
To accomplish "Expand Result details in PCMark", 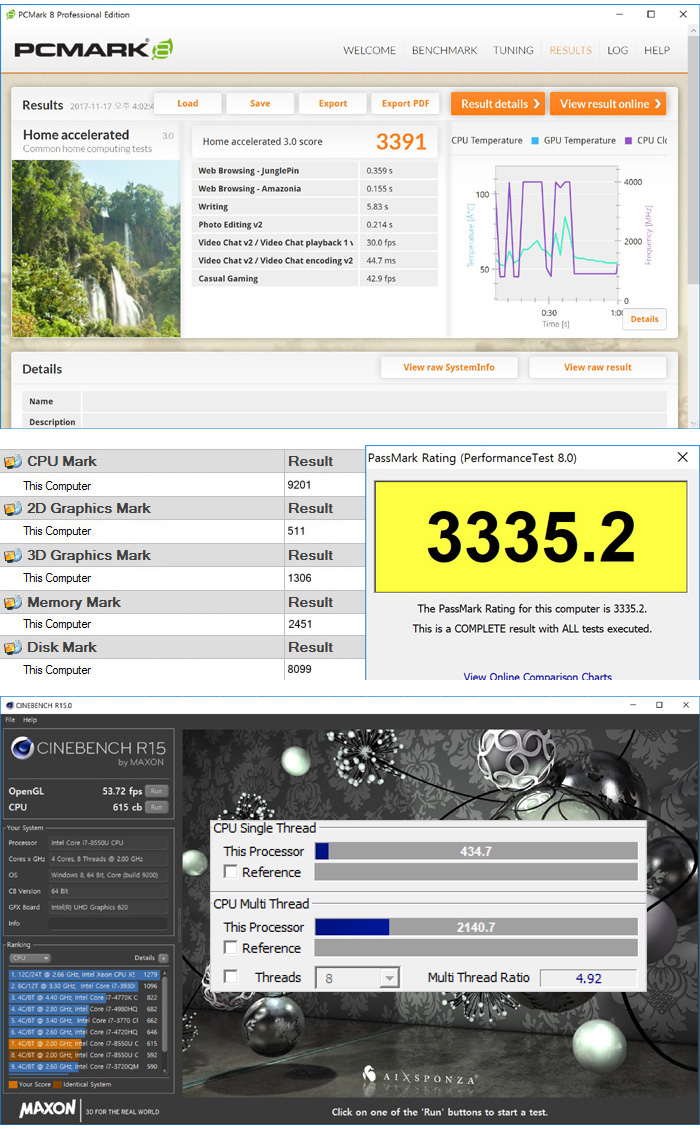I will point(497,104).
